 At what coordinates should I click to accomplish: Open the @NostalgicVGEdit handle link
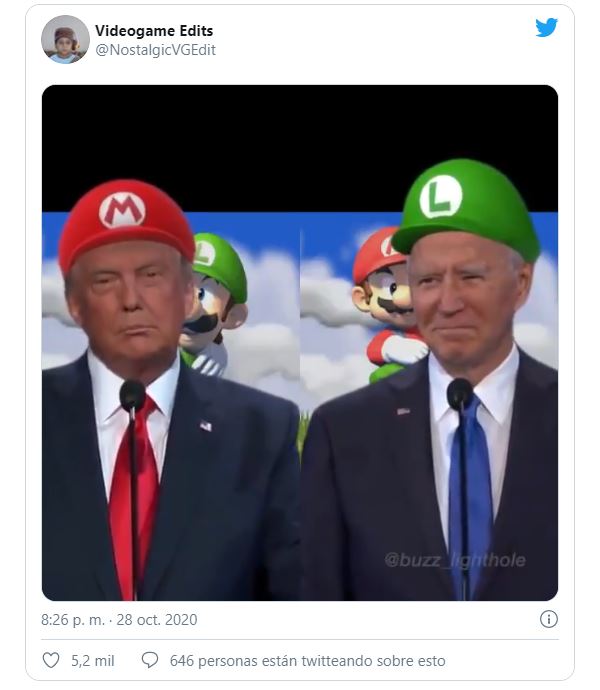(x=155, y=50)
